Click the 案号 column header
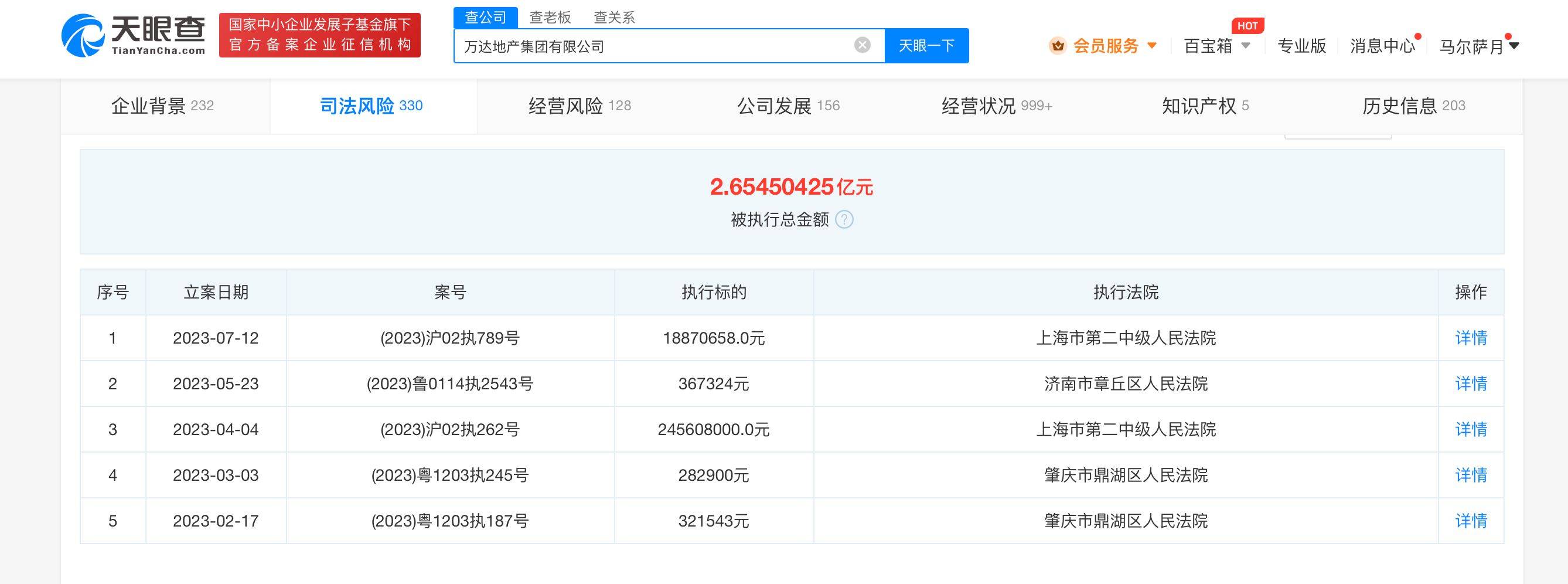 tap(450, 293)
